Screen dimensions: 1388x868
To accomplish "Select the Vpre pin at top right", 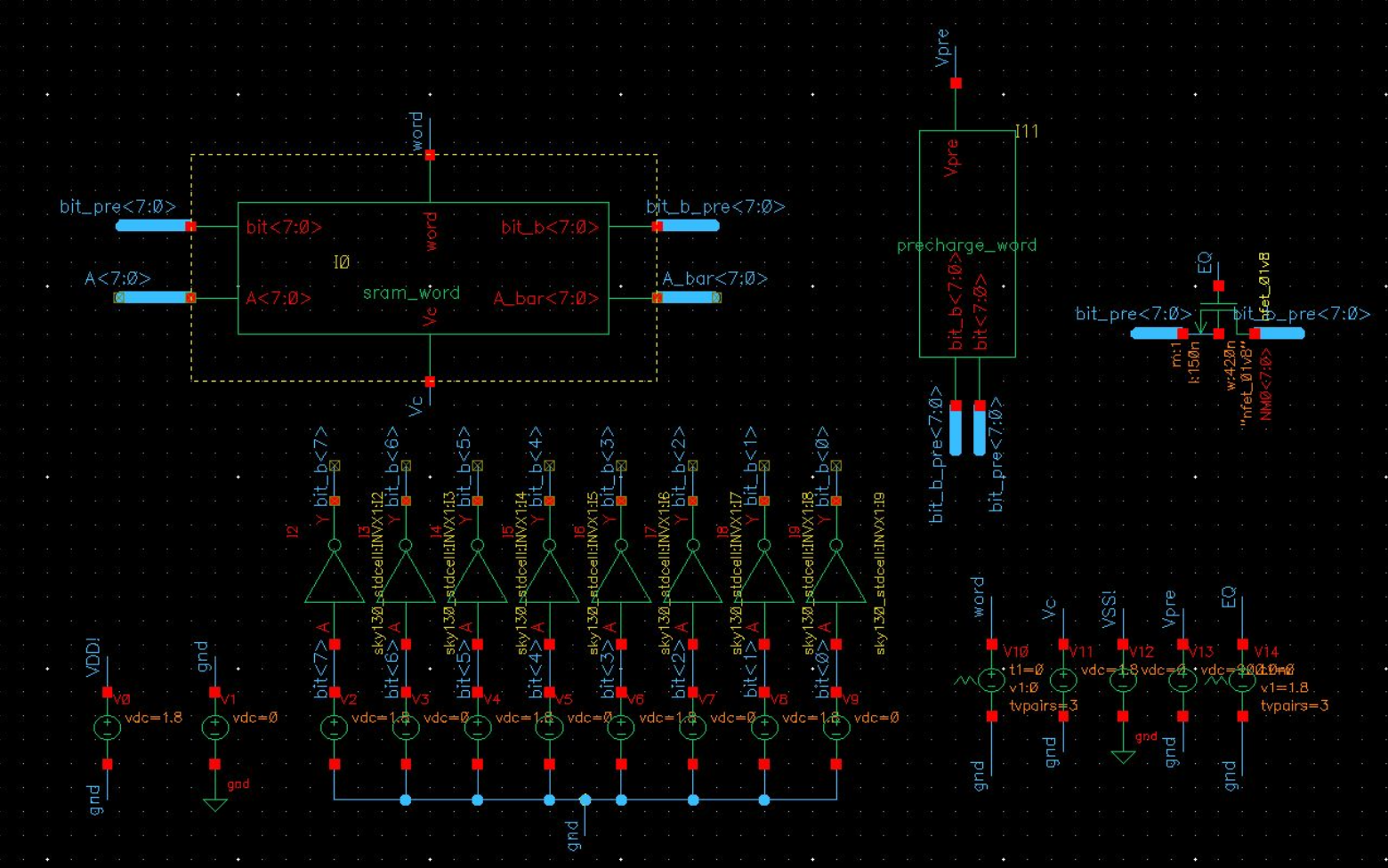I will [x=956, y=82].
